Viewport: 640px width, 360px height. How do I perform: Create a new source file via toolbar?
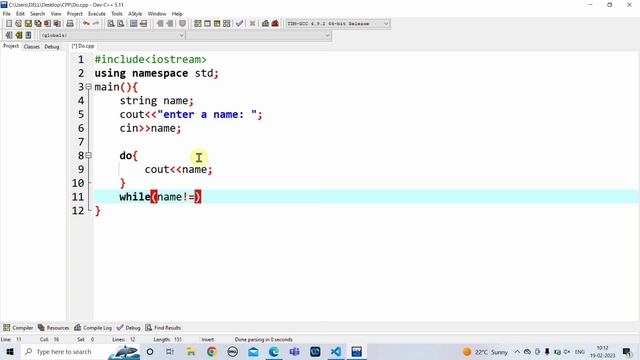point(9,24)
